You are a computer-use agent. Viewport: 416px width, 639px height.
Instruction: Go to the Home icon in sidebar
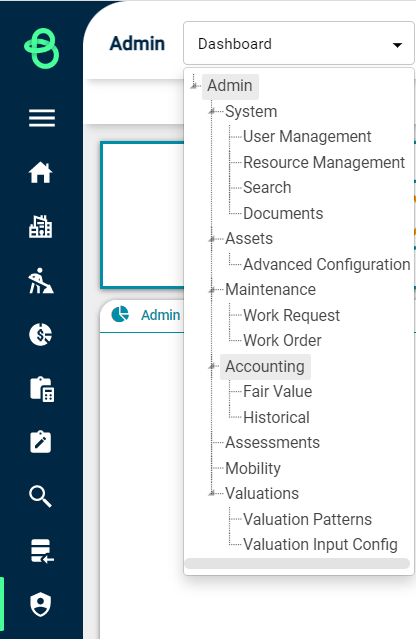click(40, 173)
